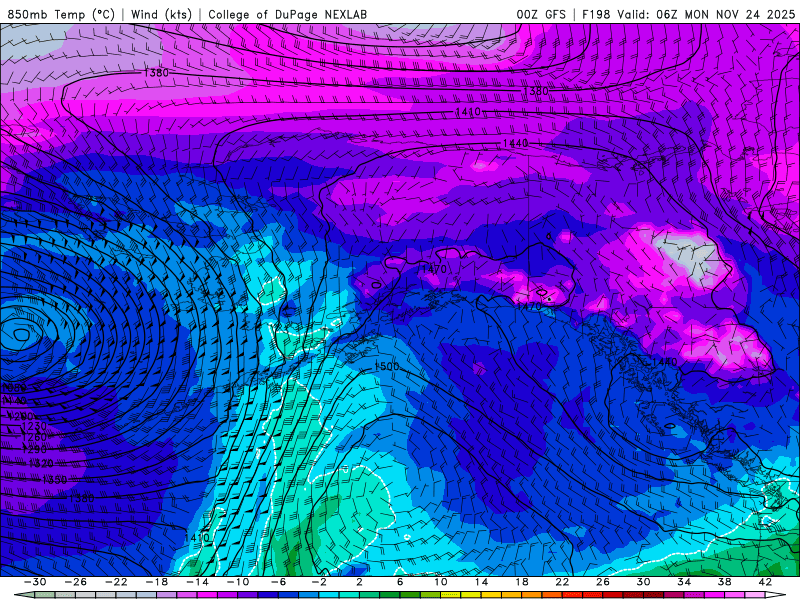Click the "1500" contour label
The height and width of the screenshot is (600, 800).
pos(386,366)
